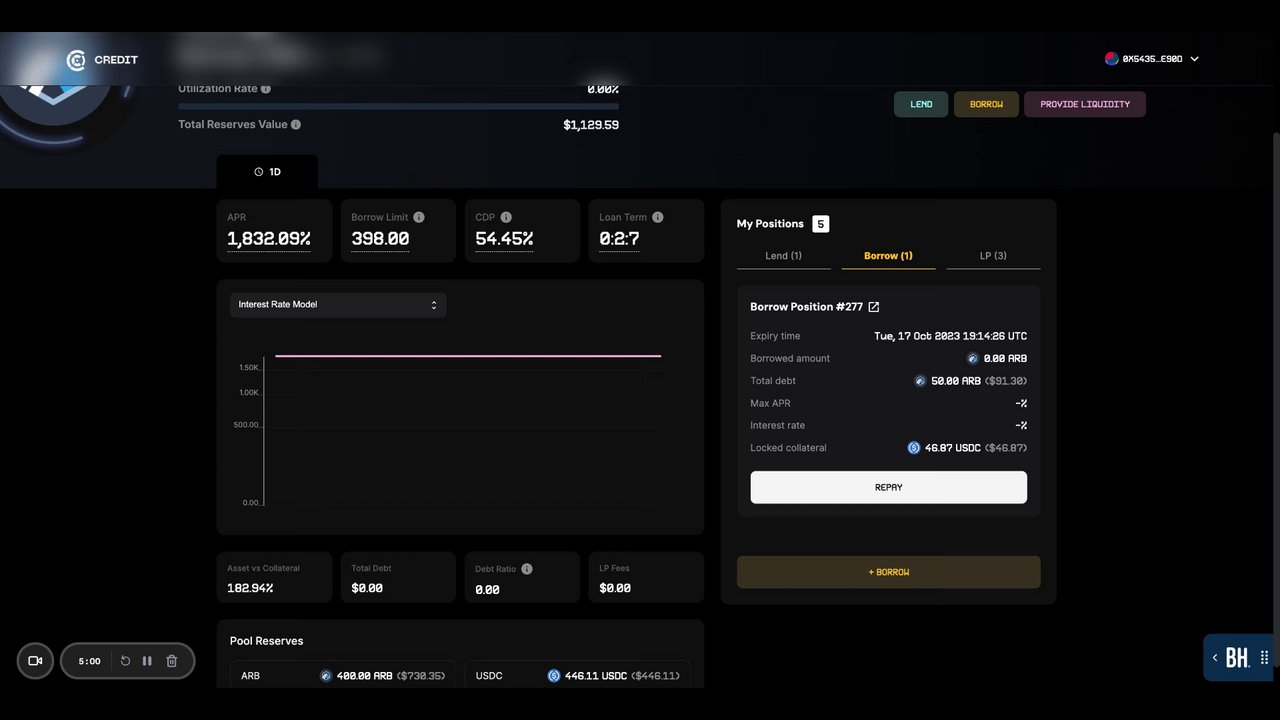Screen dimensions: 1280x720
Task: Click the + Borrow button under positions
Action: pyautogui.click(x=889, y=572)
